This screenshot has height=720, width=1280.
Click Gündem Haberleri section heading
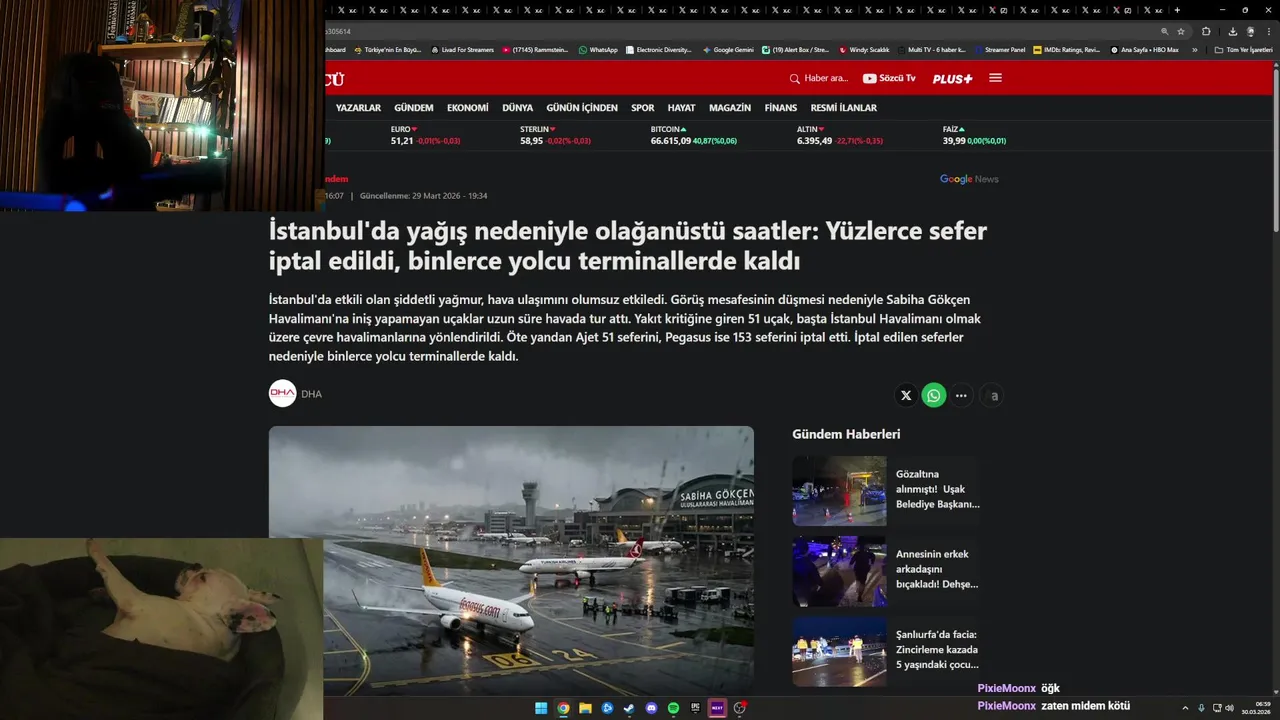pyautogui.click(x=846, y=434)
